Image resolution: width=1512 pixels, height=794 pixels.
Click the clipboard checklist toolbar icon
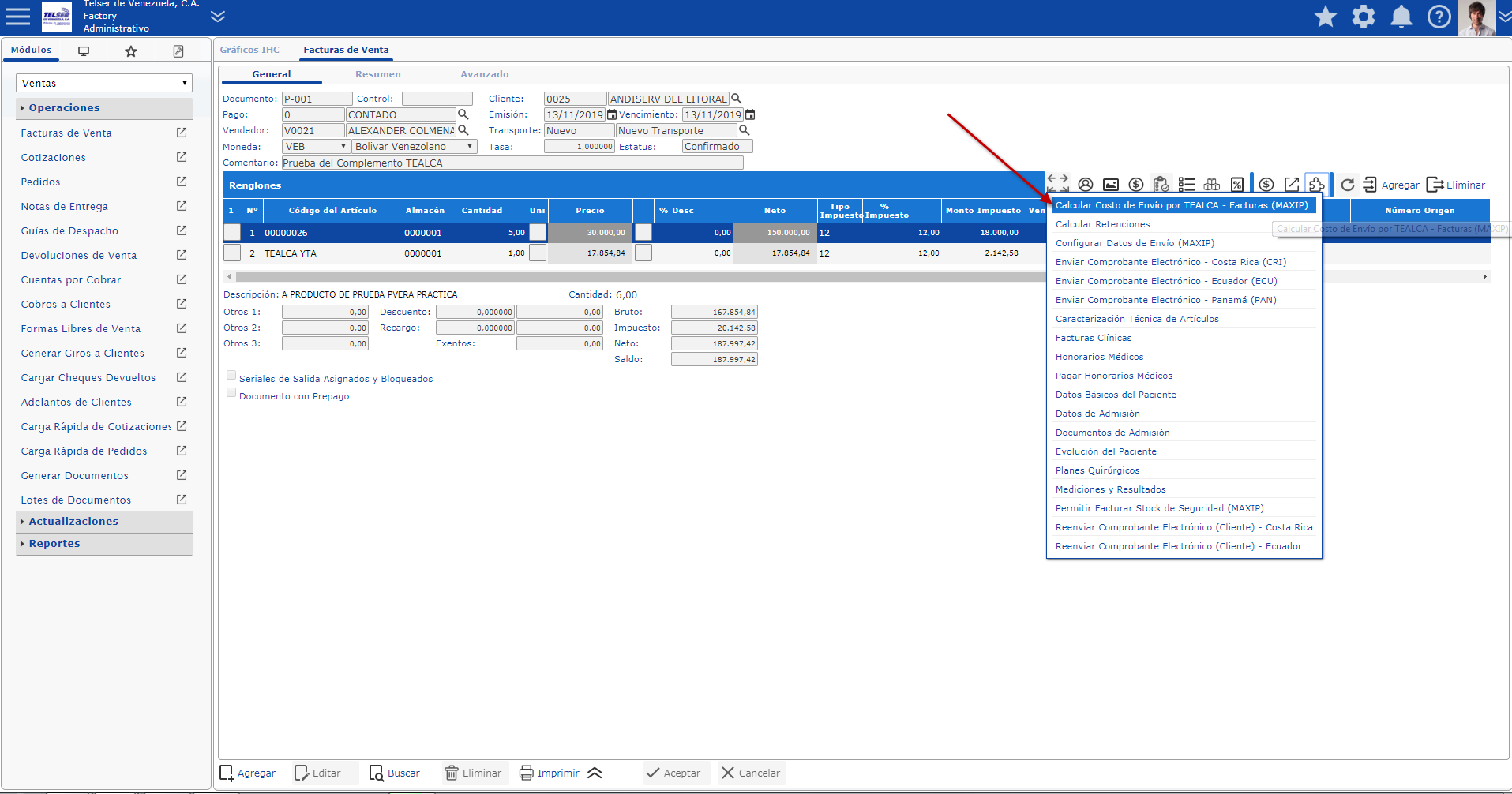click(1161, 184)
